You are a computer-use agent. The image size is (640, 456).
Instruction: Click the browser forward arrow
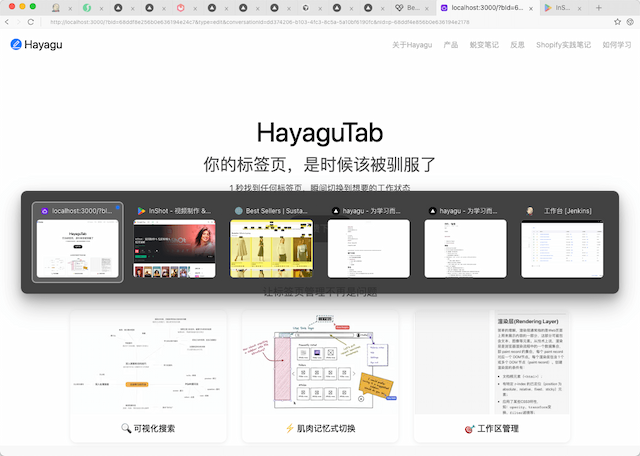tap(18, 22)
